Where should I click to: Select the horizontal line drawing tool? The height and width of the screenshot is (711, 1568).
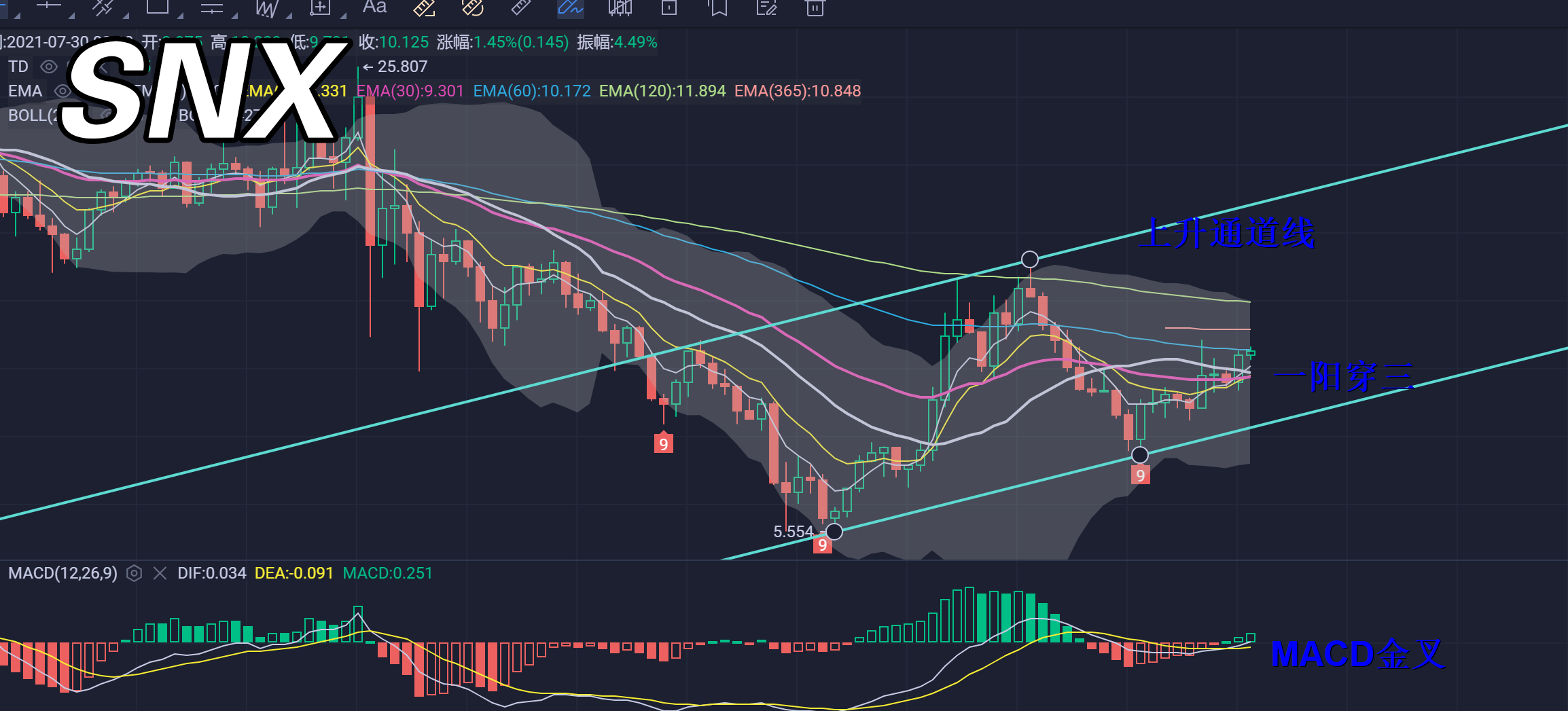tap(48, 6)
